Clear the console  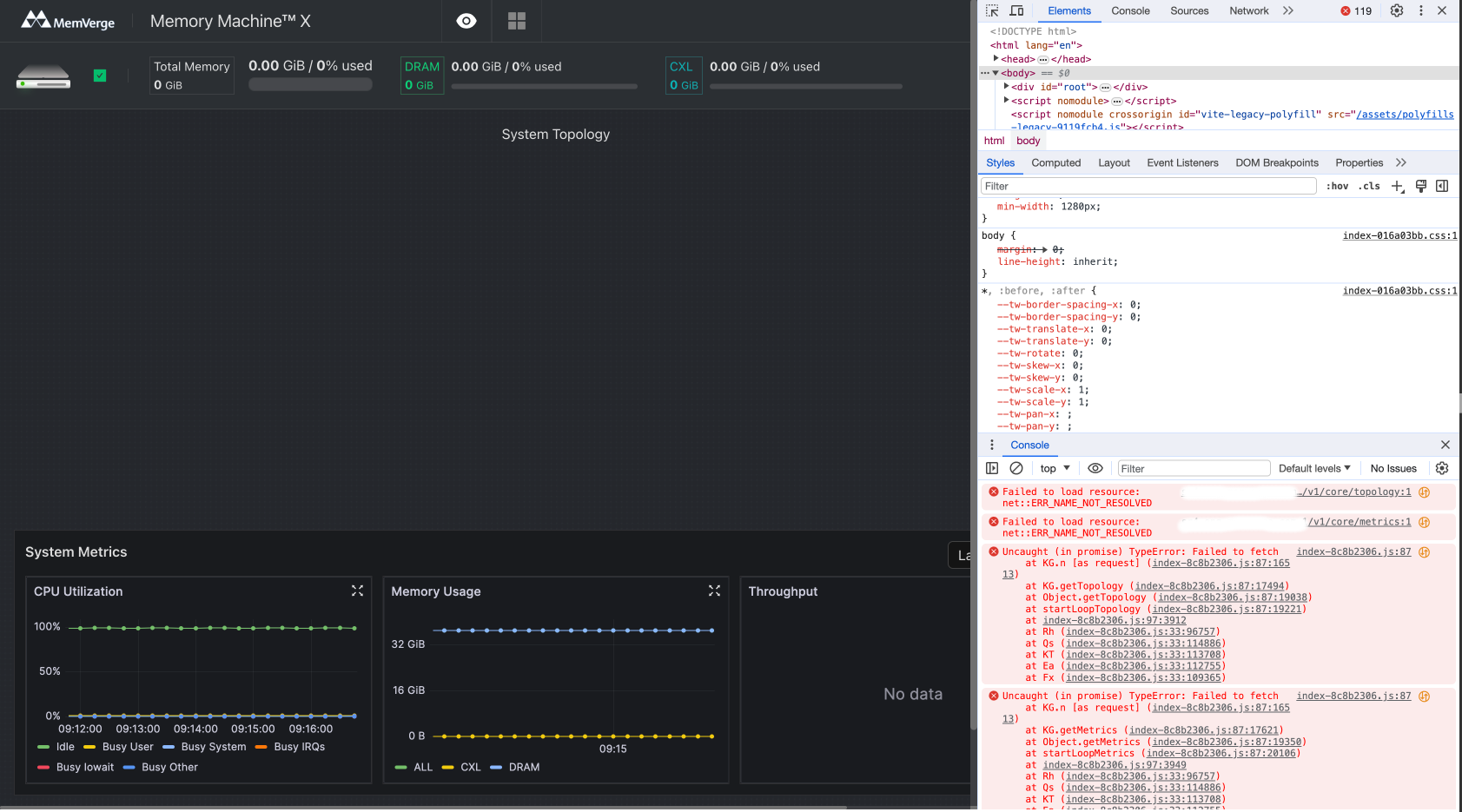coord(1016,468)
